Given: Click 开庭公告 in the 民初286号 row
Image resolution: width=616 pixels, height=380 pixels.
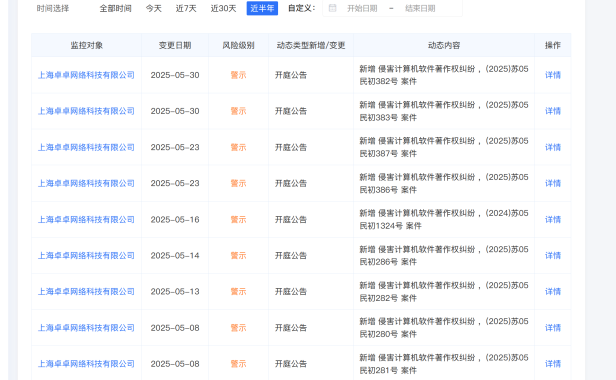Looking at the screenshot, I should (x=291, y=256).
